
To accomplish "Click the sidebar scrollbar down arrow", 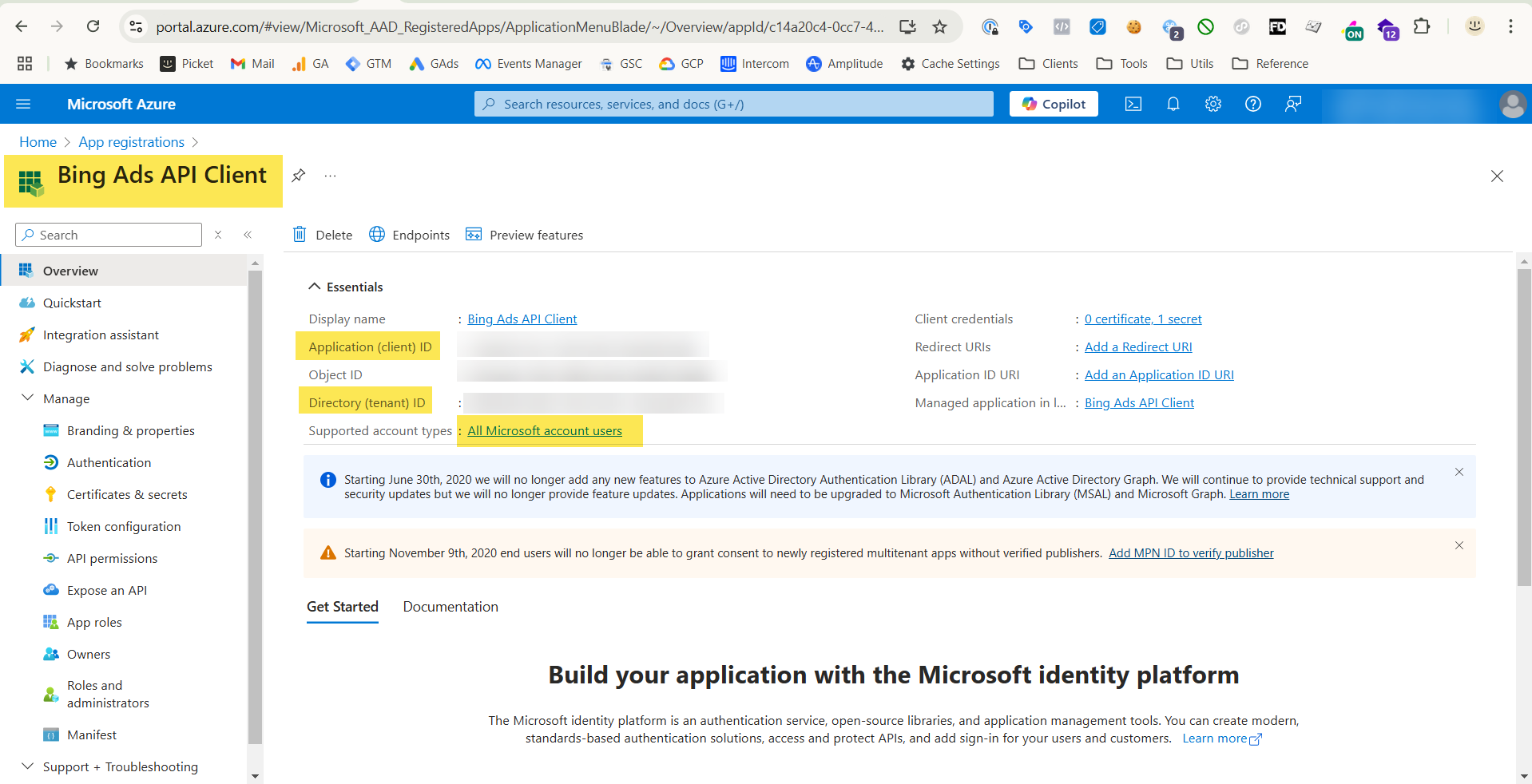I will 255,775.
